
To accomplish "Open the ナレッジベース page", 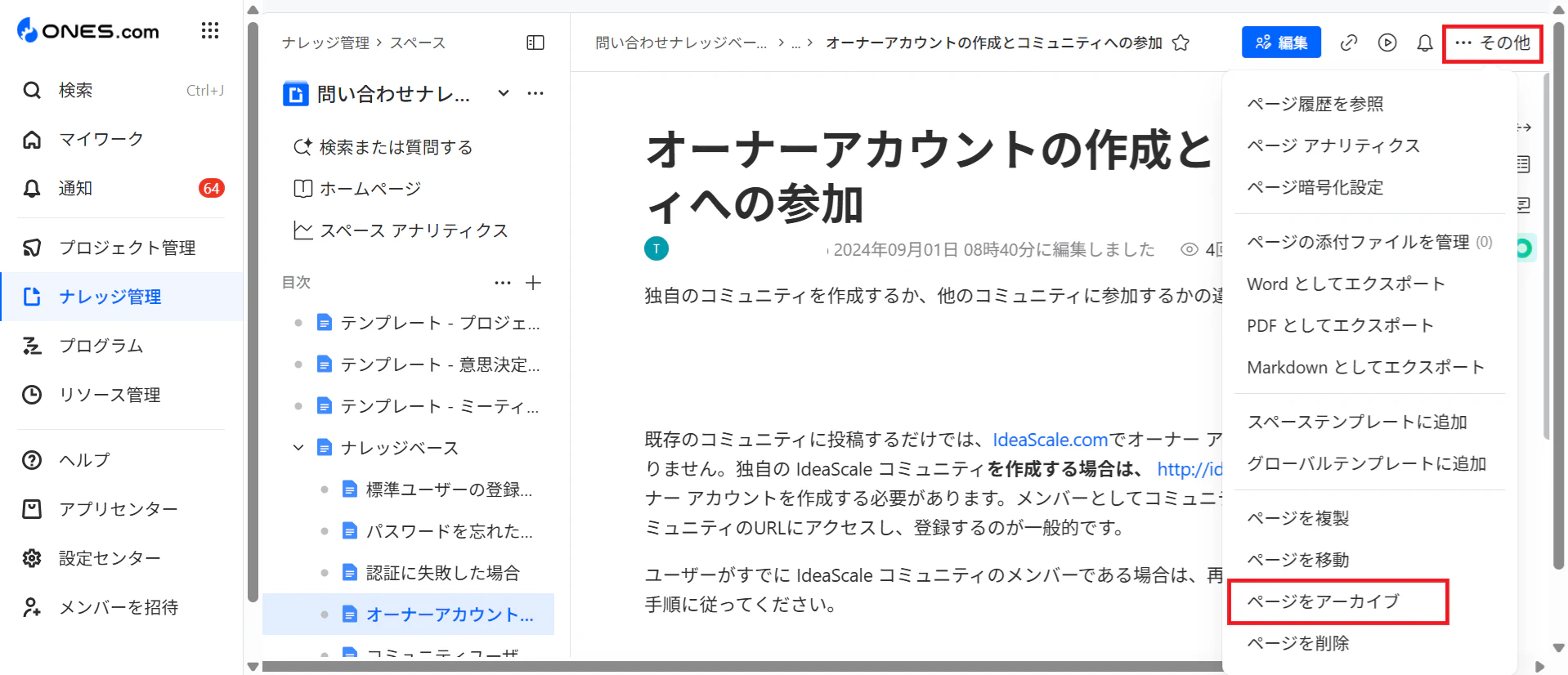I will click(400, 448).
